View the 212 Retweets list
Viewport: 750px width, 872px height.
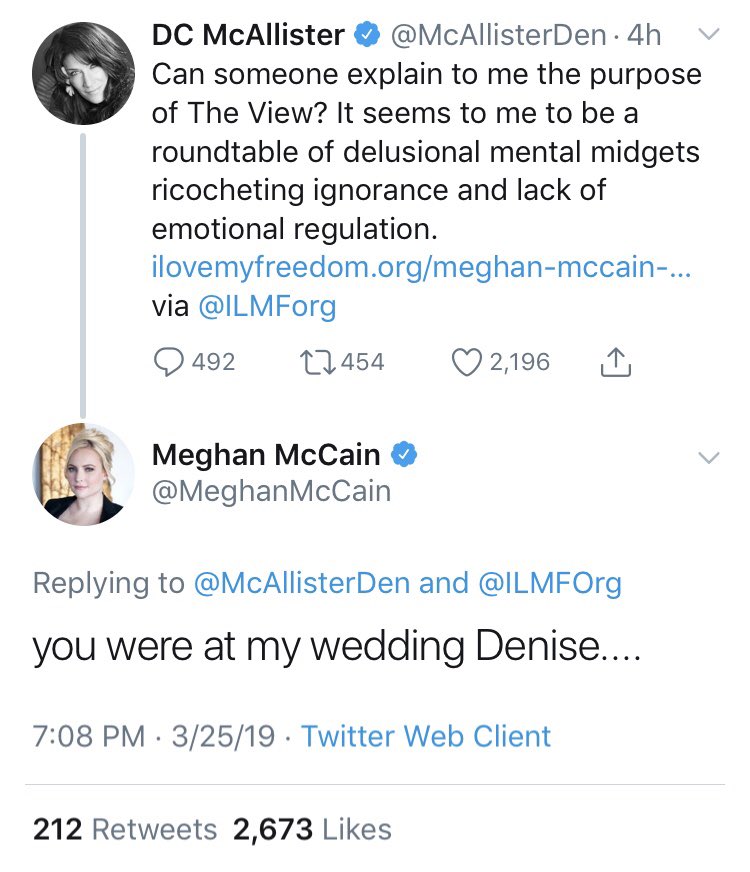[125, 829]
